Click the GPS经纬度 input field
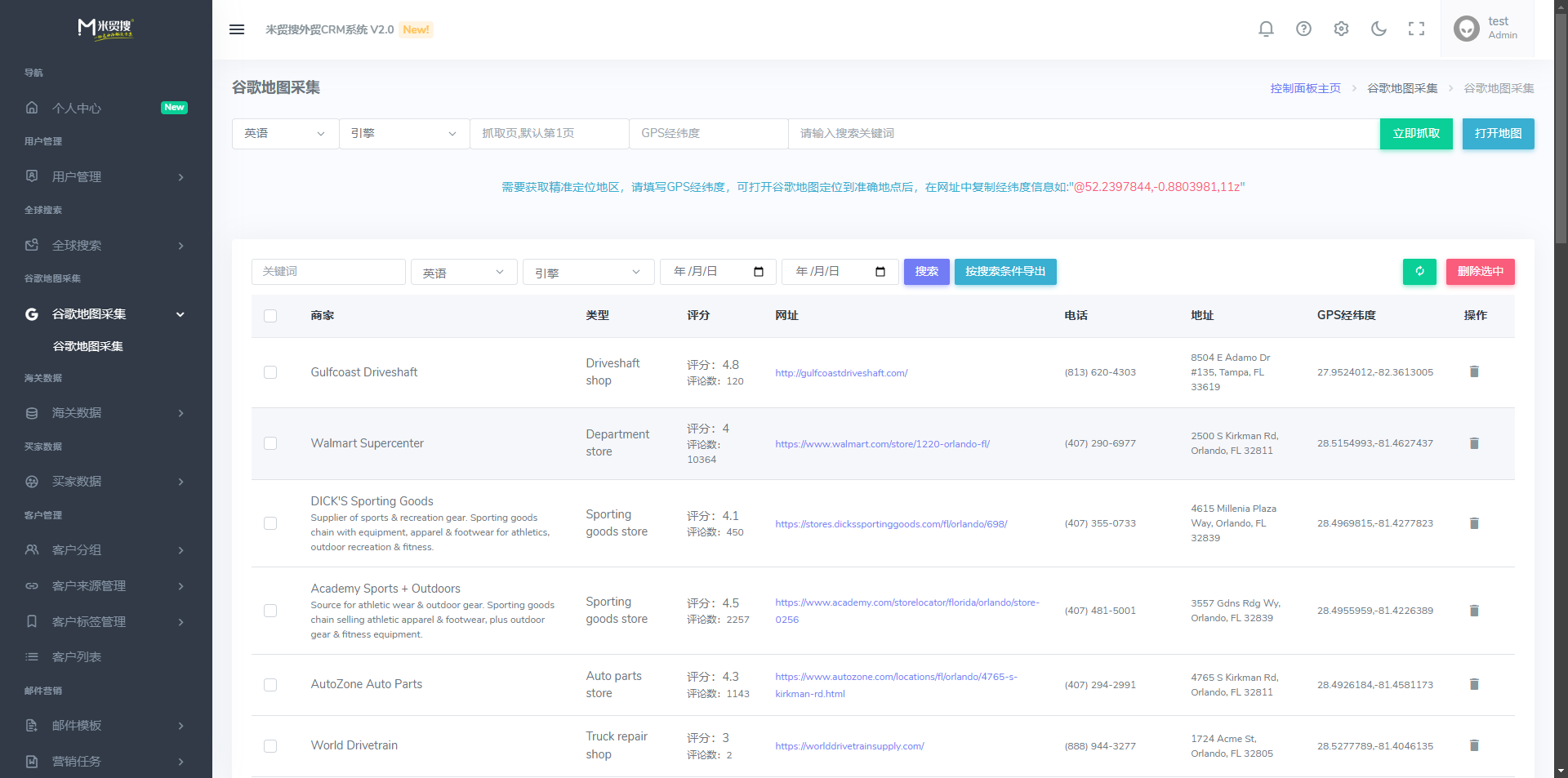 pos(708,134)
